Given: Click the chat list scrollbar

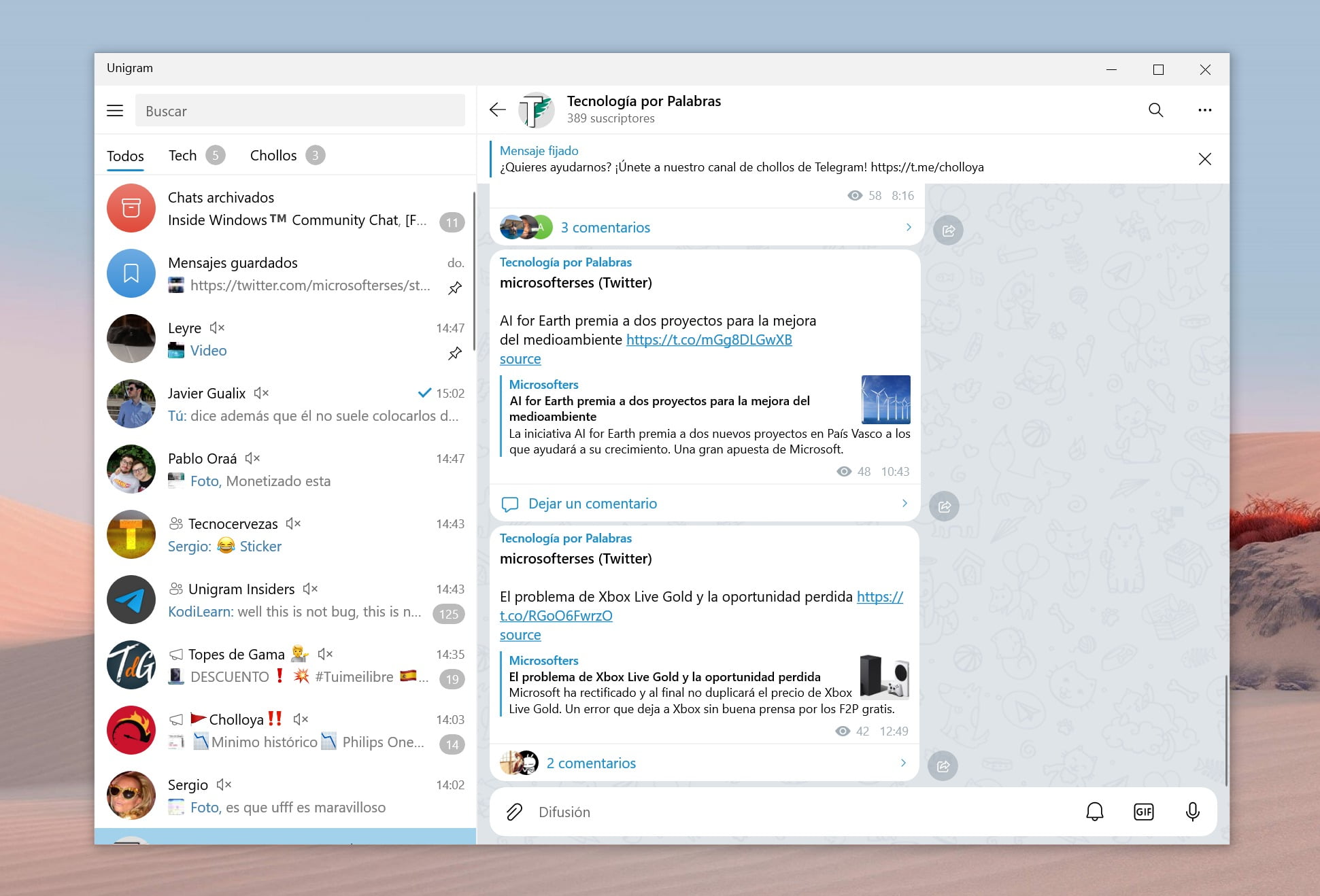Looking at the screenshot, I should click(473, 272).
